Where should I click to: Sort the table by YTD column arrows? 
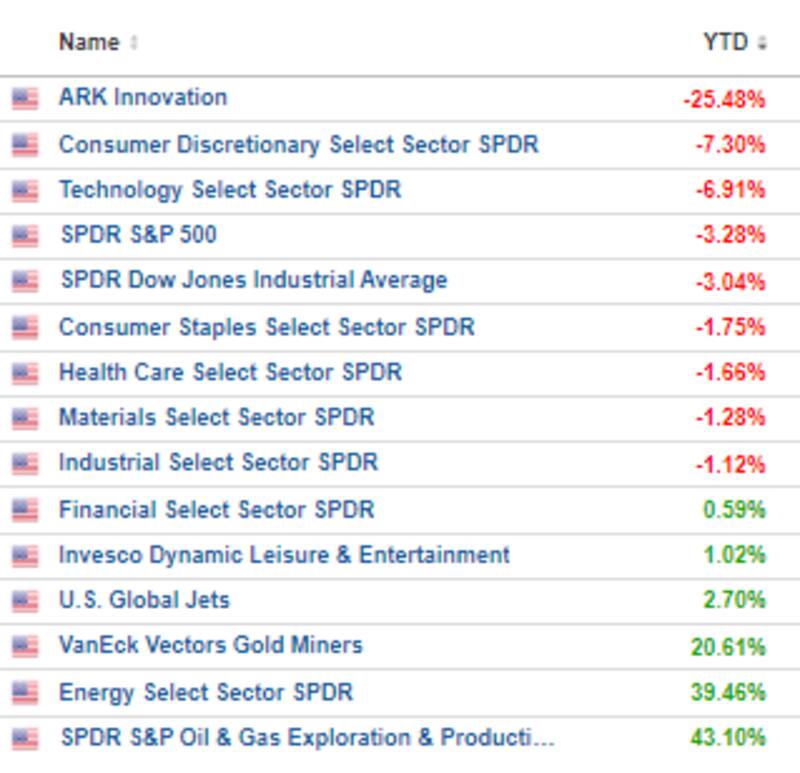[761, 42]
